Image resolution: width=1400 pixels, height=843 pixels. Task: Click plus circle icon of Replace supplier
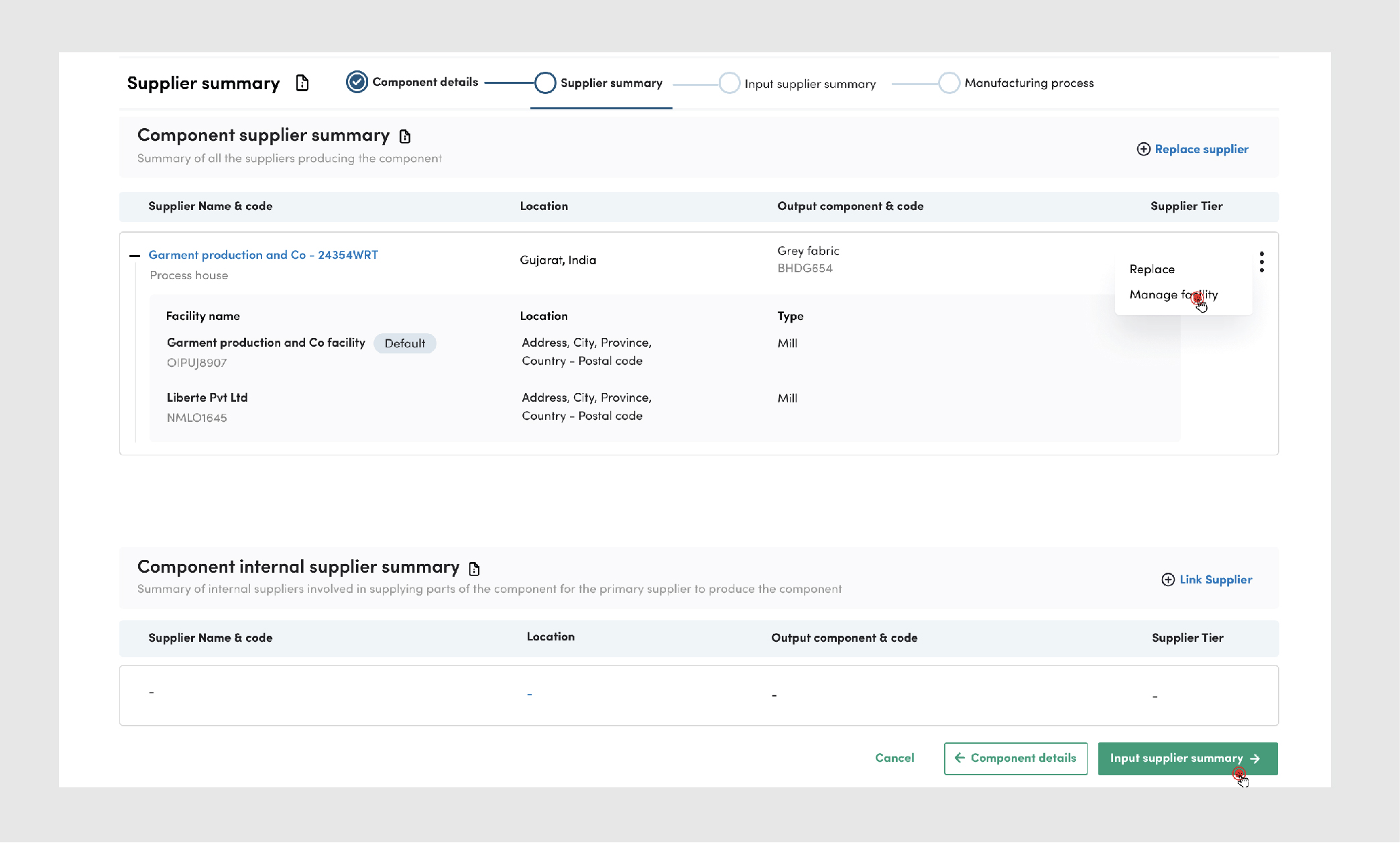tap(1143, 150)
